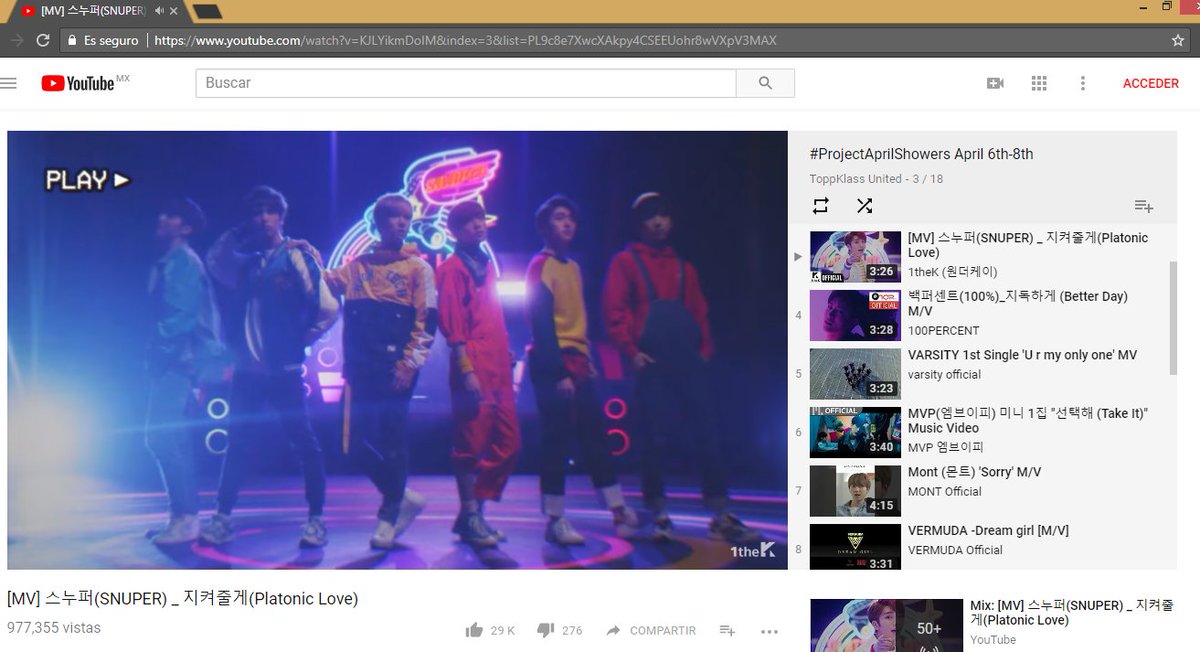Click channel name VERMUDA Official

955,550
